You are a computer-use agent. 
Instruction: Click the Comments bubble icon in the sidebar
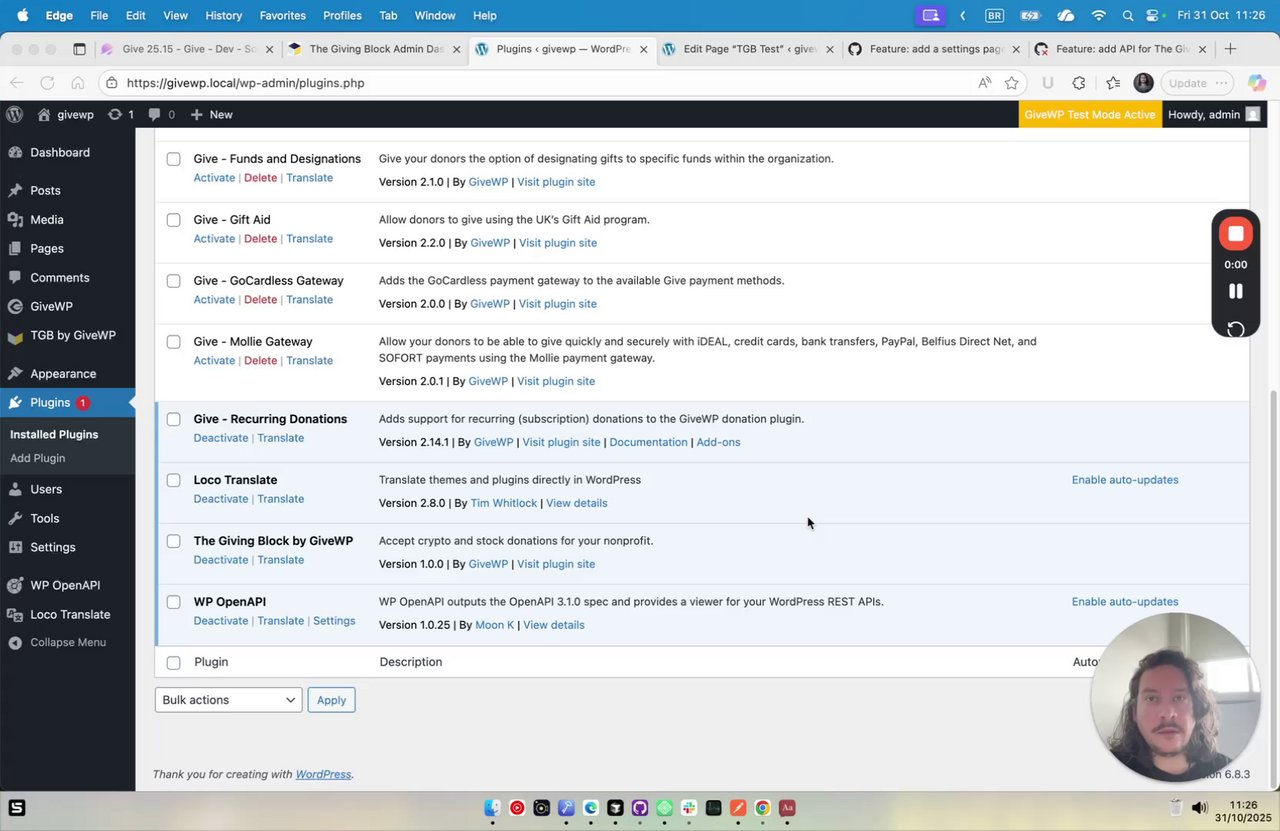point(15,277)
